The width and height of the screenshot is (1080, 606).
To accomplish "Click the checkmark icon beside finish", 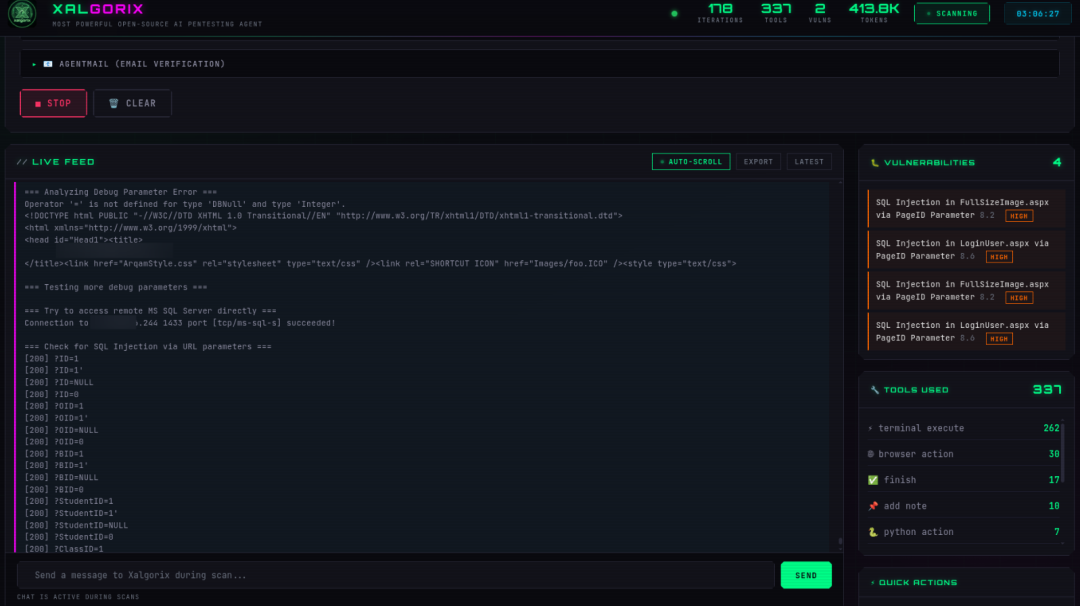I will click(873, 480).
